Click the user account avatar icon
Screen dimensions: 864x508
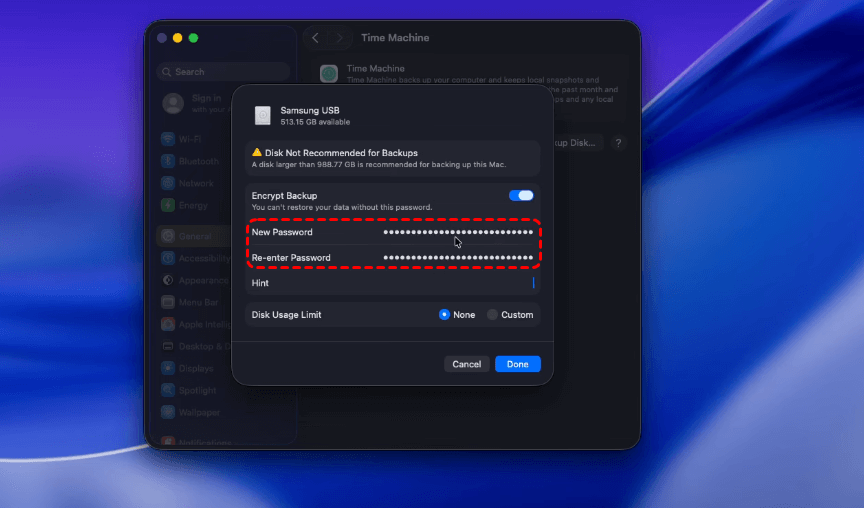pyautogui.click(x=173, y=103)
